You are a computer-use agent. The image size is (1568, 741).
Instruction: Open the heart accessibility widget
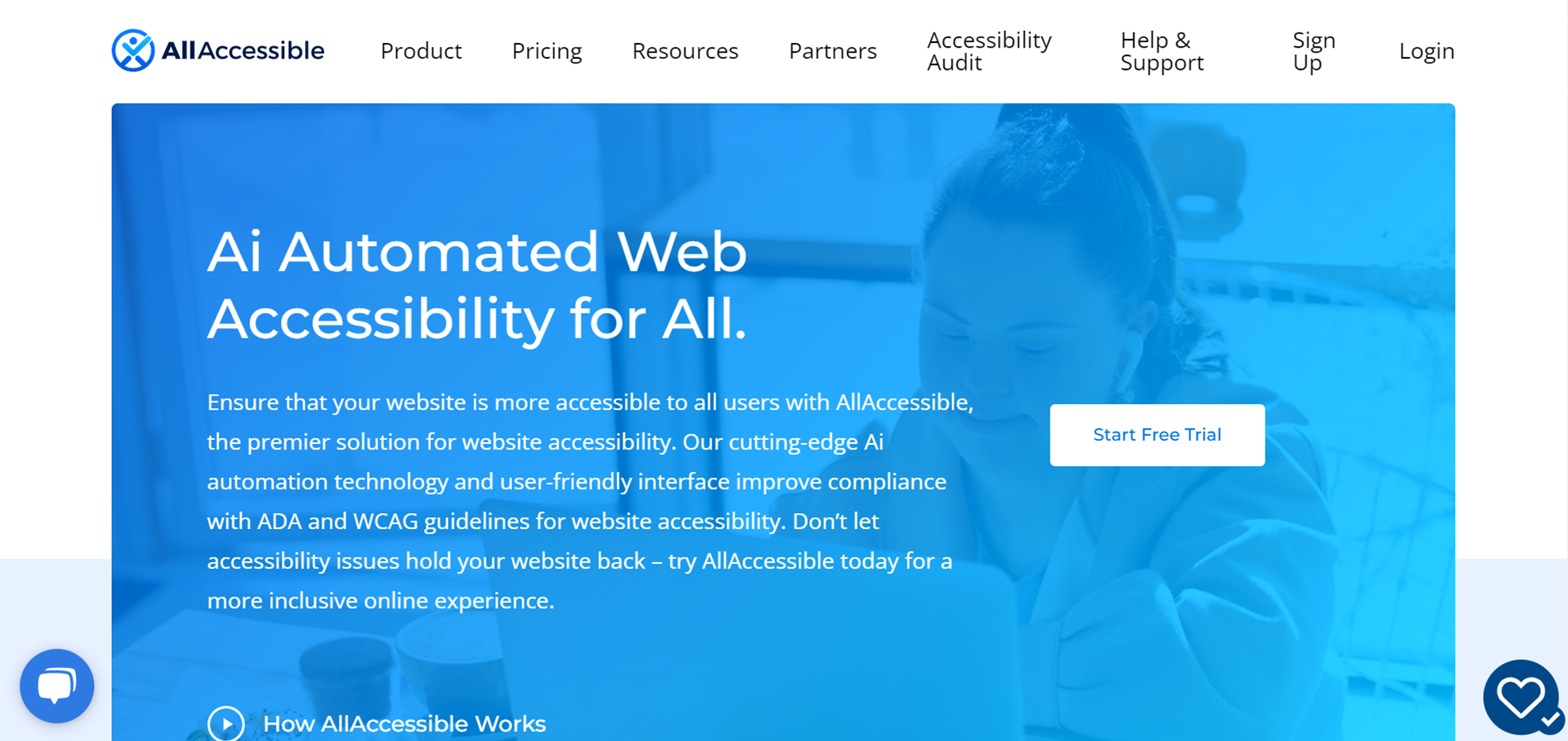point(1521,697)
